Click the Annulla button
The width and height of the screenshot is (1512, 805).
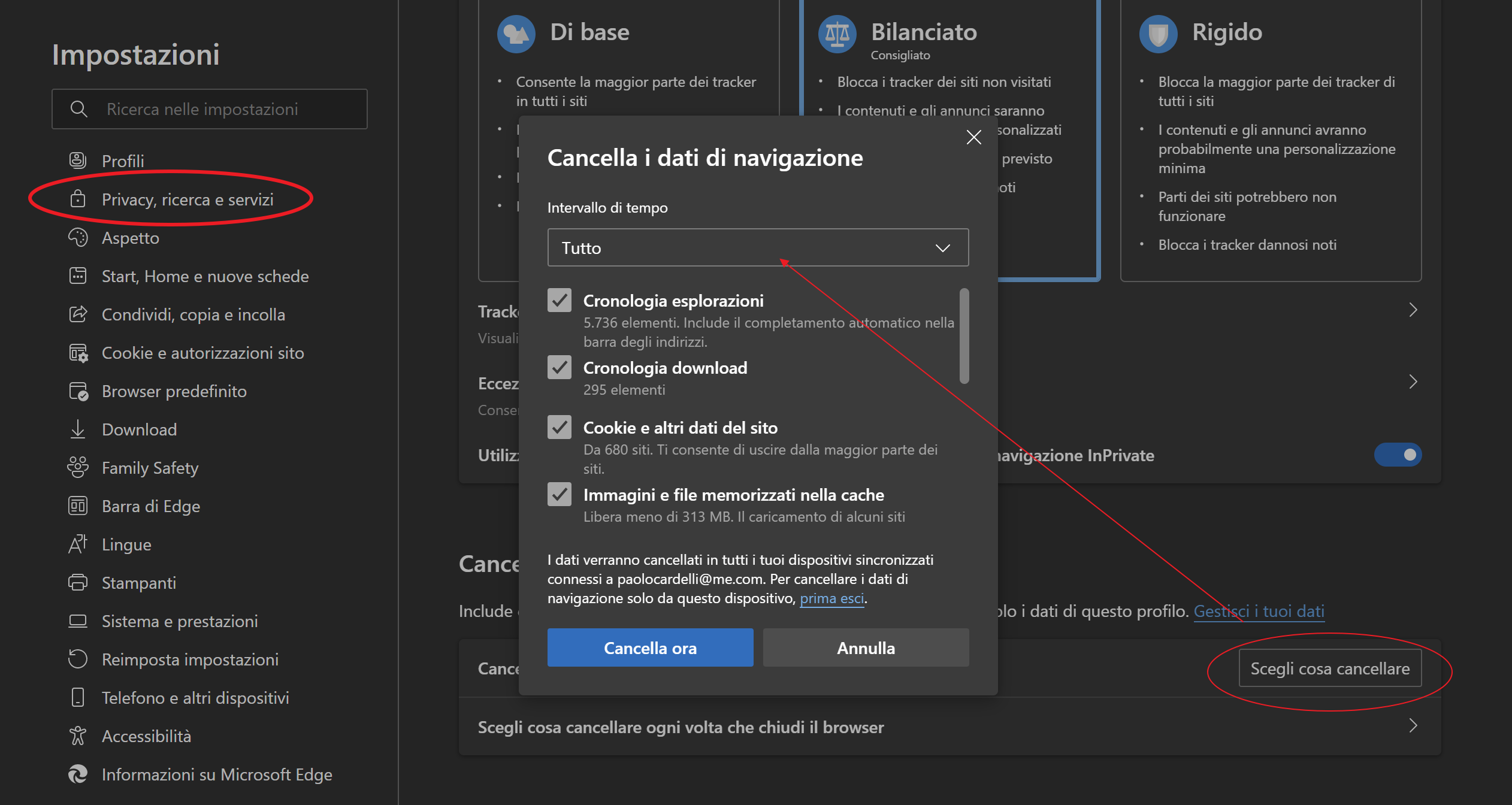point(866,647)
